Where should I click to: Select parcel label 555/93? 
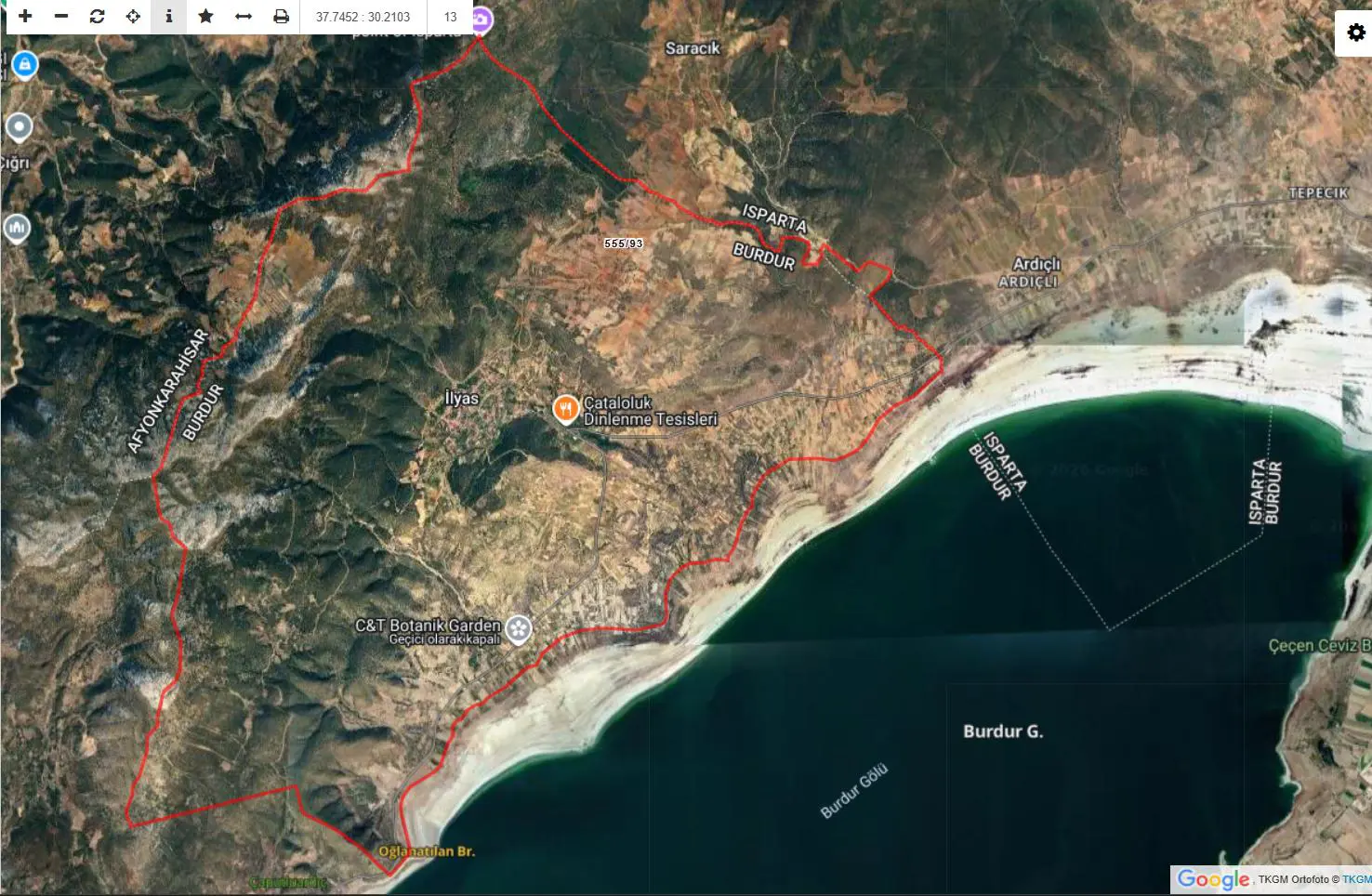pyautogui.click(x=624, y=244)
